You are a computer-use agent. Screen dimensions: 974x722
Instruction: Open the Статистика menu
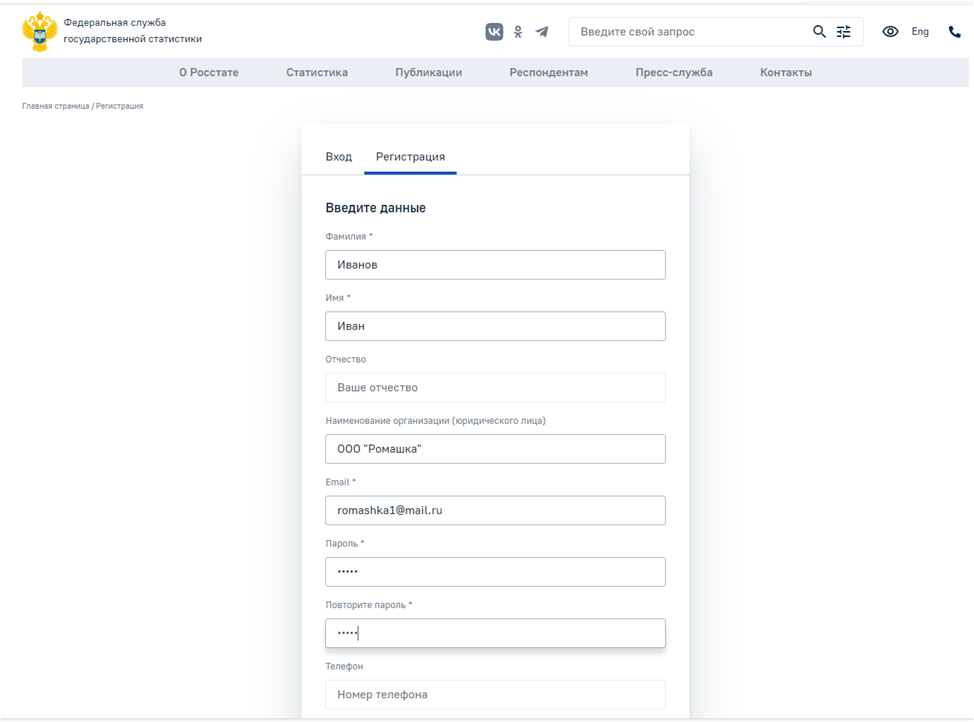pyautogui.click(x=317, y=72)
